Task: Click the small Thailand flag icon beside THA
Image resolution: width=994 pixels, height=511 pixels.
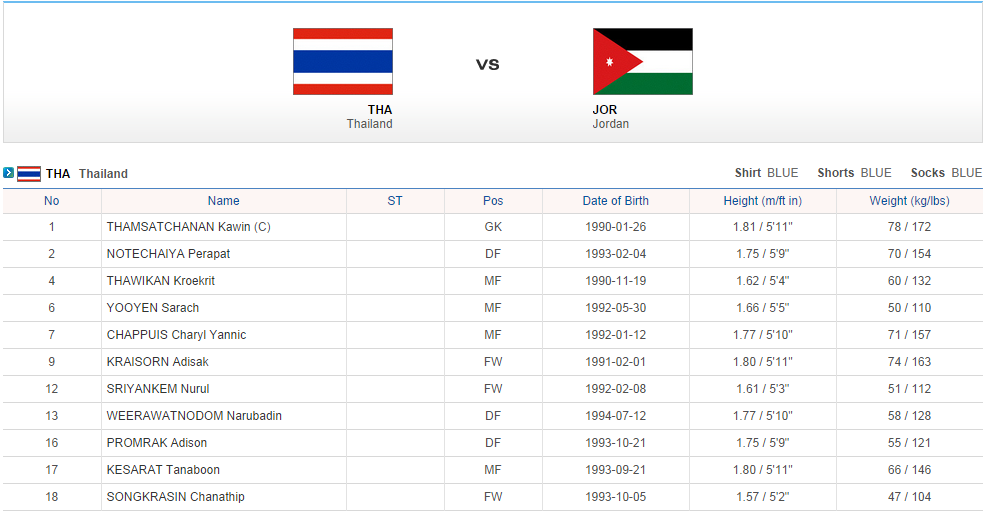Action: (x=29, y=174)
